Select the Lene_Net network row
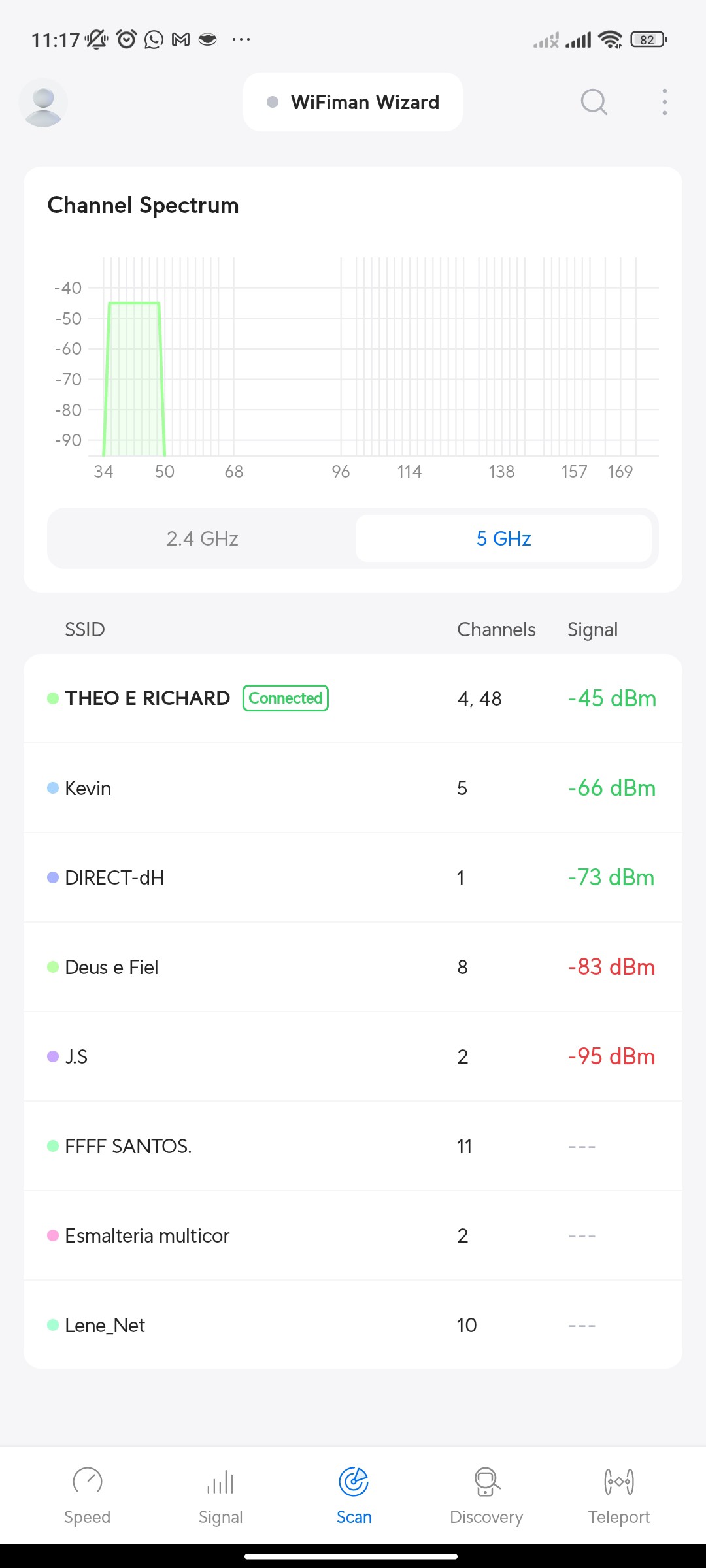 point(353,1325)
